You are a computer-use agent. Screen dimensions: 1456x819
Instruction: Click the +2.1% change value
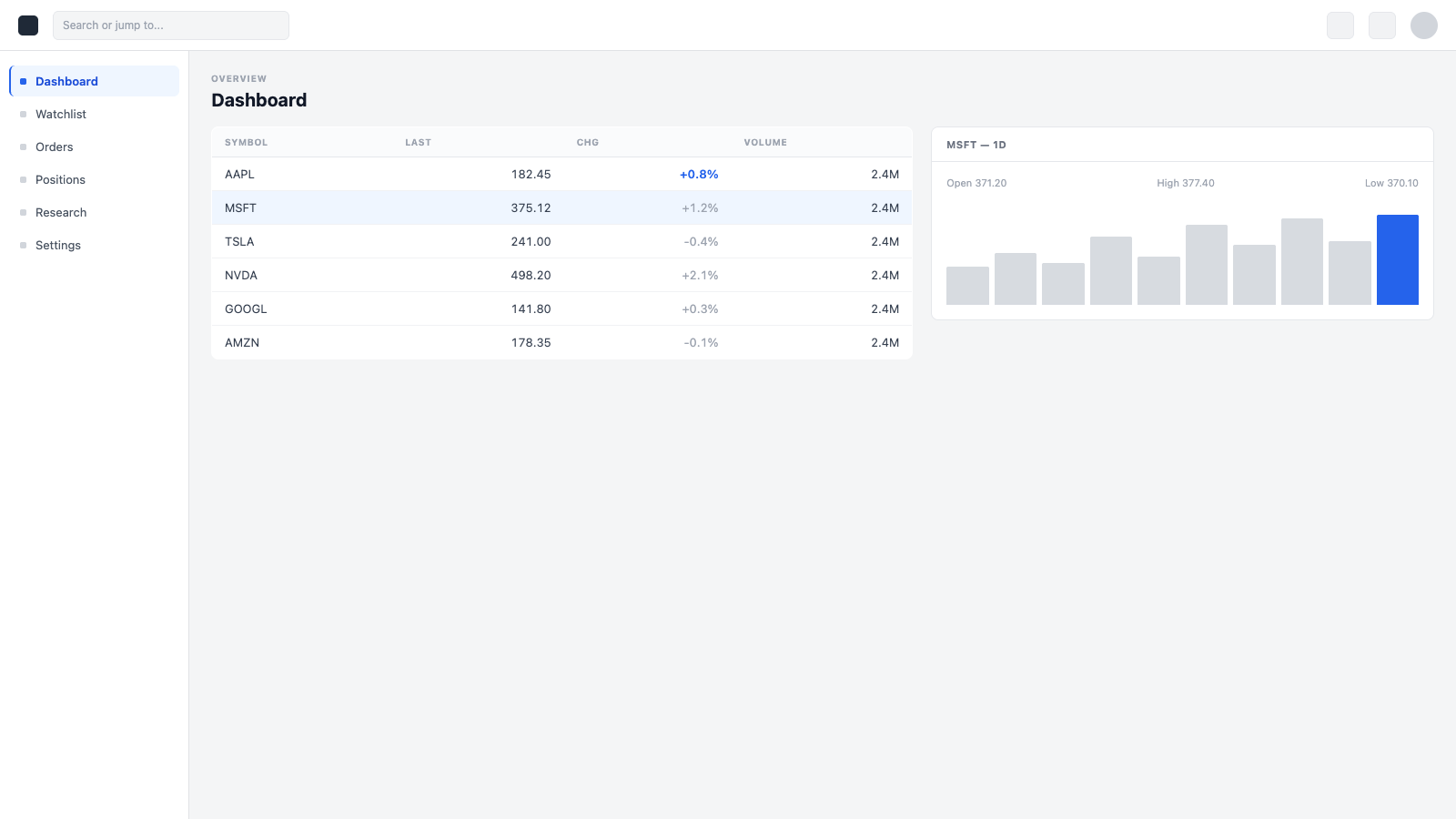point(700,275)
